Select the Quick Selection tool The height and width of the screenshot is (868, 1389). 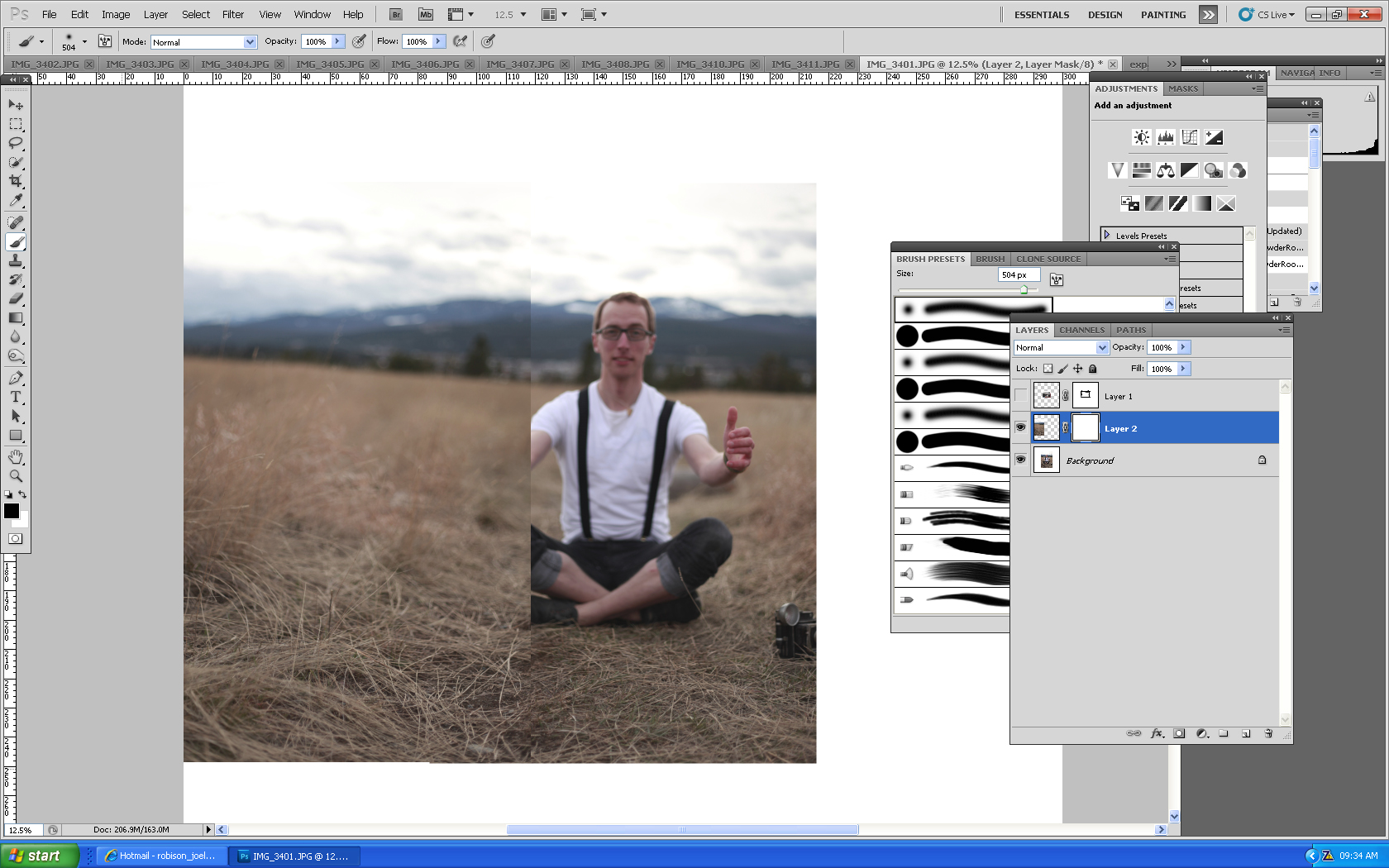coord(16,162)
